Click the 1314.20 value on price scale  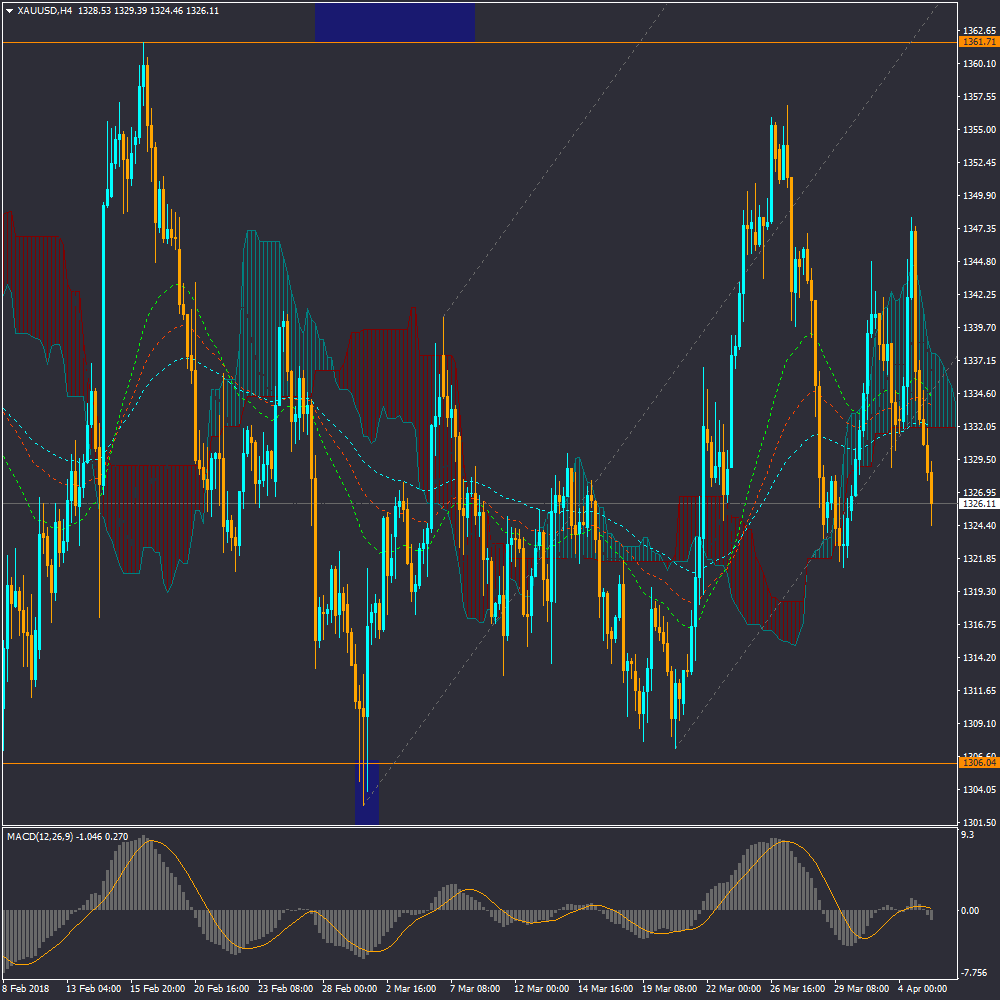[x=976, y=658]
